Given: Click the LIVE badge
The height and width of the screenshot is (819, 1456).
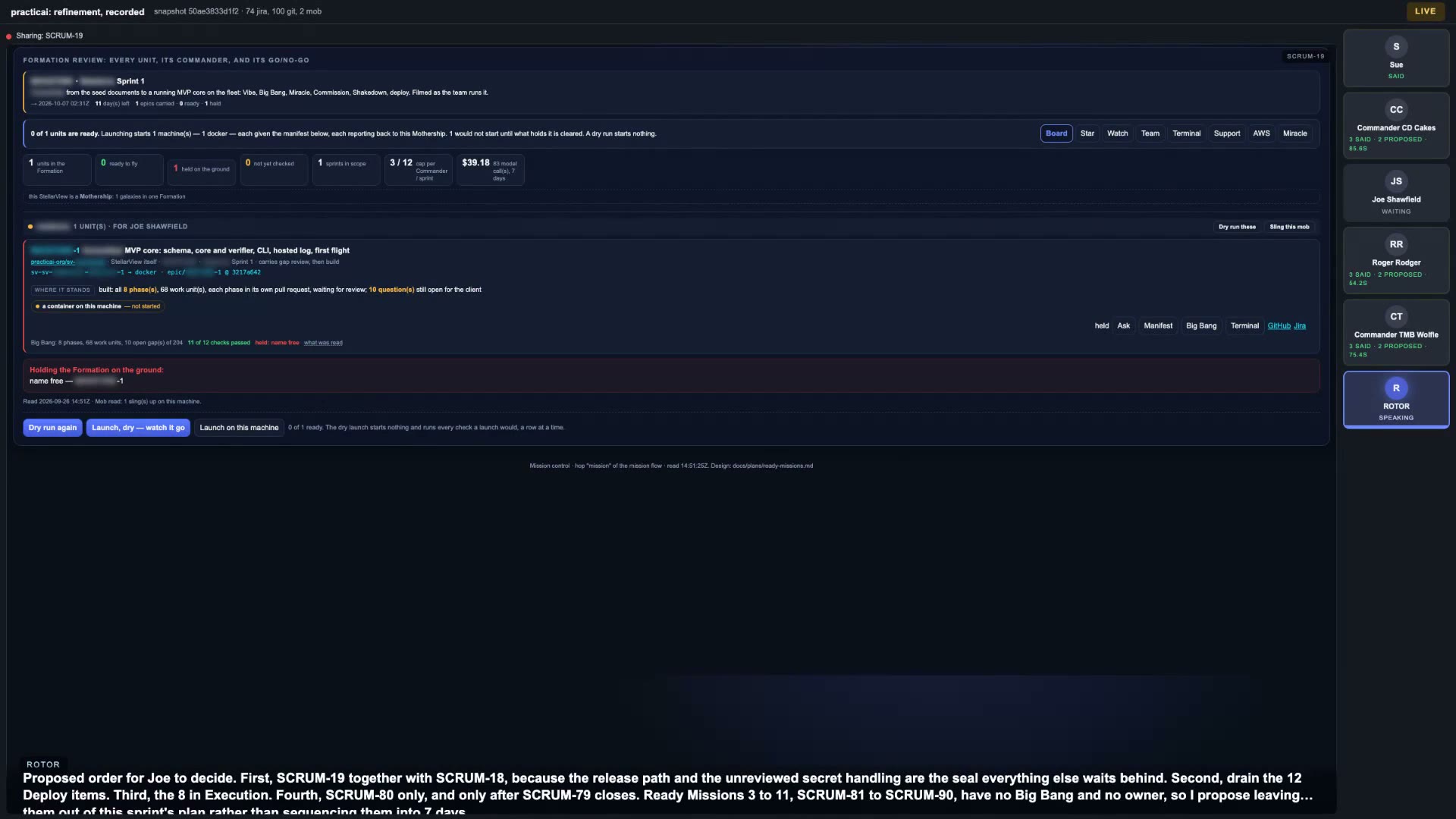Looking at the screenshot, I should [1425, 11].
